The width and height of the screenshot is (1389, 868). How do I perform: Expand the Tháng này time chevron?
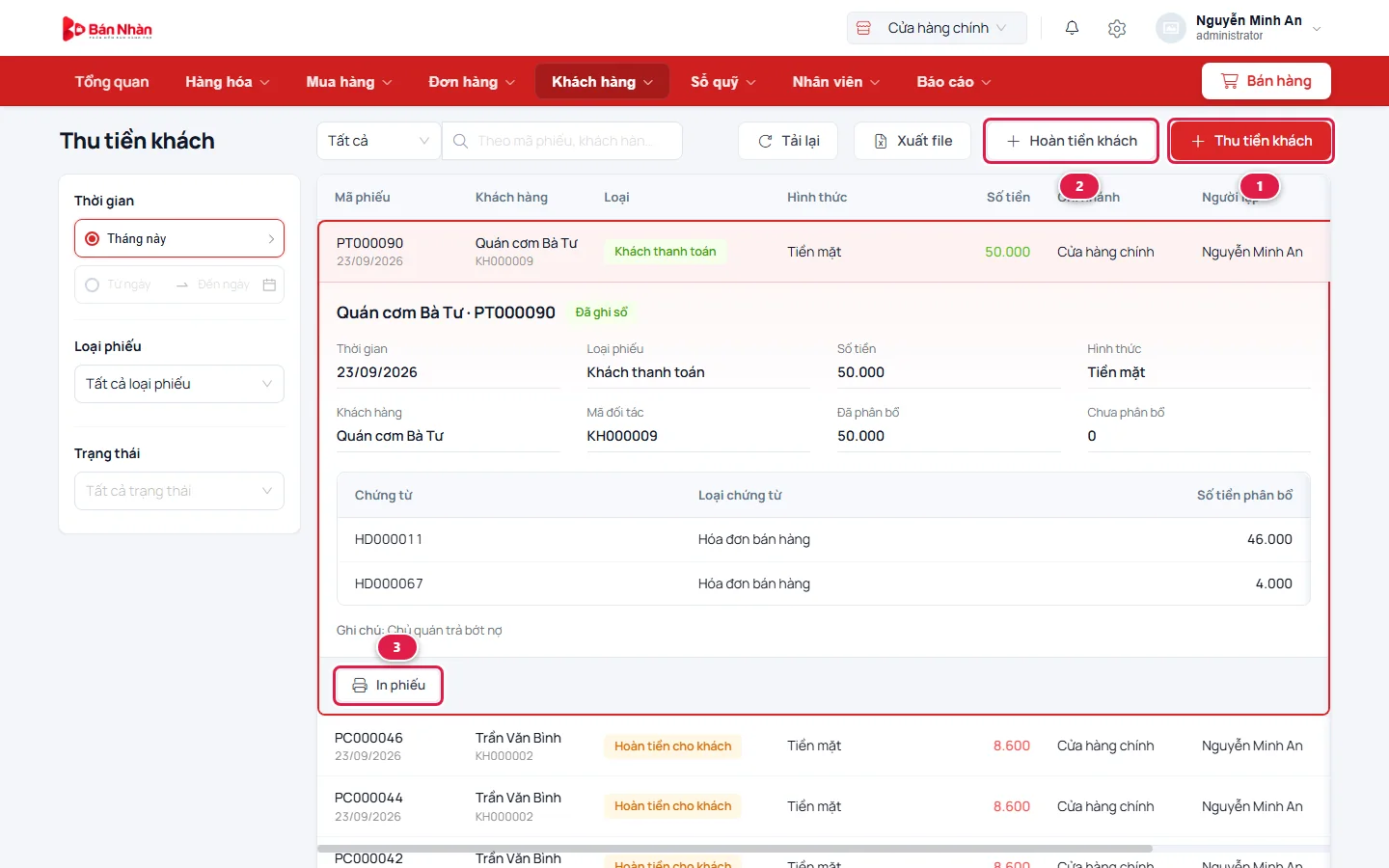coord(271,238)
